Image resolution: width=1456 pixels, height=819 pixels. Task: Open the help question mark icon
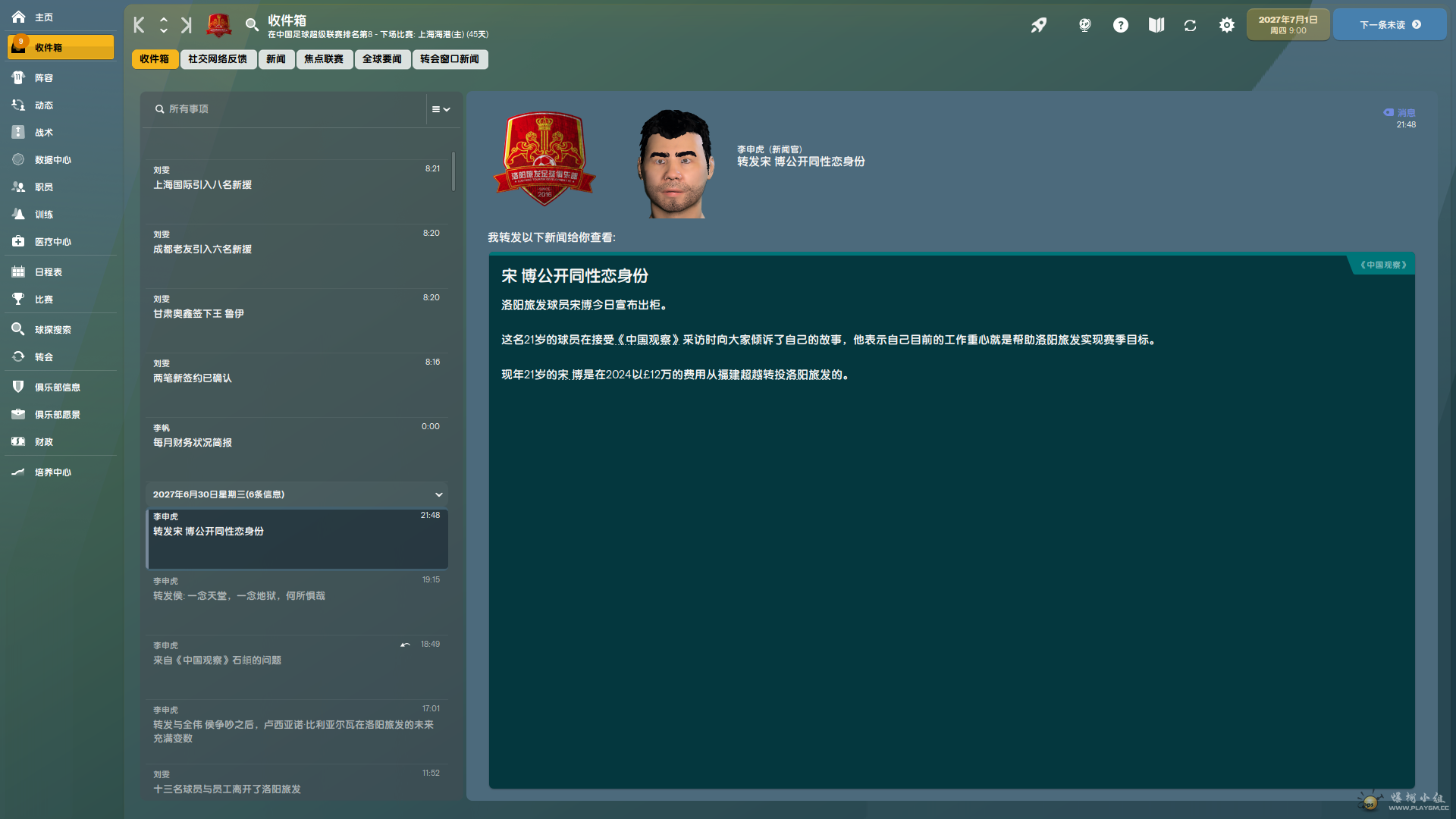1120,25
